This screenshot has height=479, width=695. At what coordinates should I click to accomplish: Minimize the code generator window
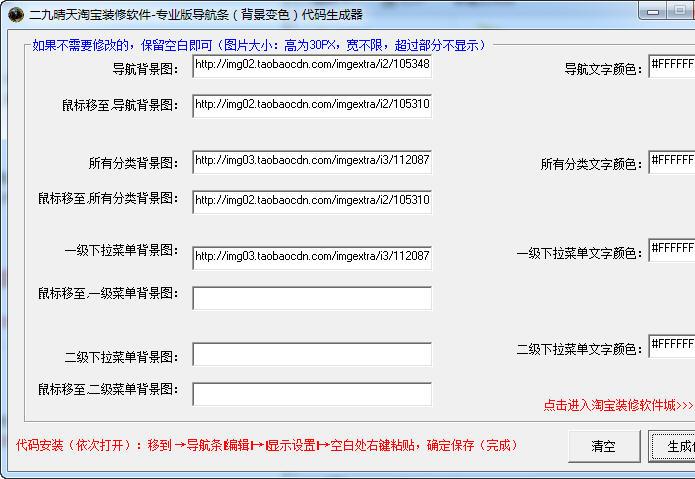[652, 11]
